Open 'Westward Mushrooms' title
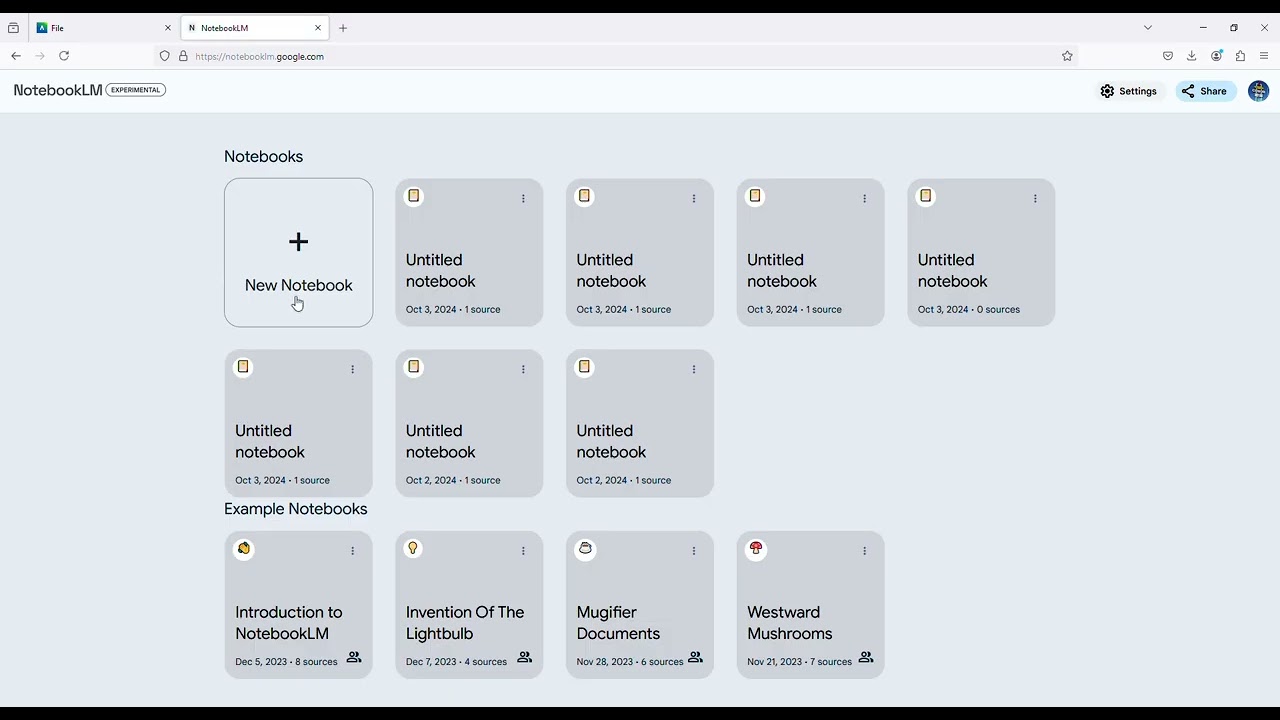The height and width of the screenshot is (720, 1280). pyautogui.click(x=790, y=623)
